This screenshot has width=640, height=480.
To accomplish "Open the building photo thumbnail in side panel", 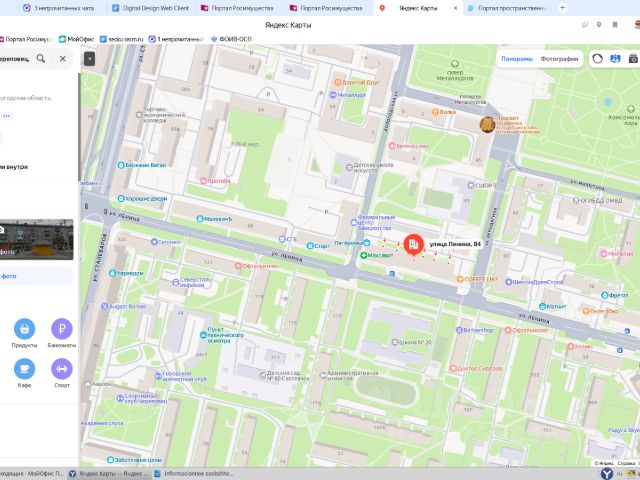I will point(37,239).
